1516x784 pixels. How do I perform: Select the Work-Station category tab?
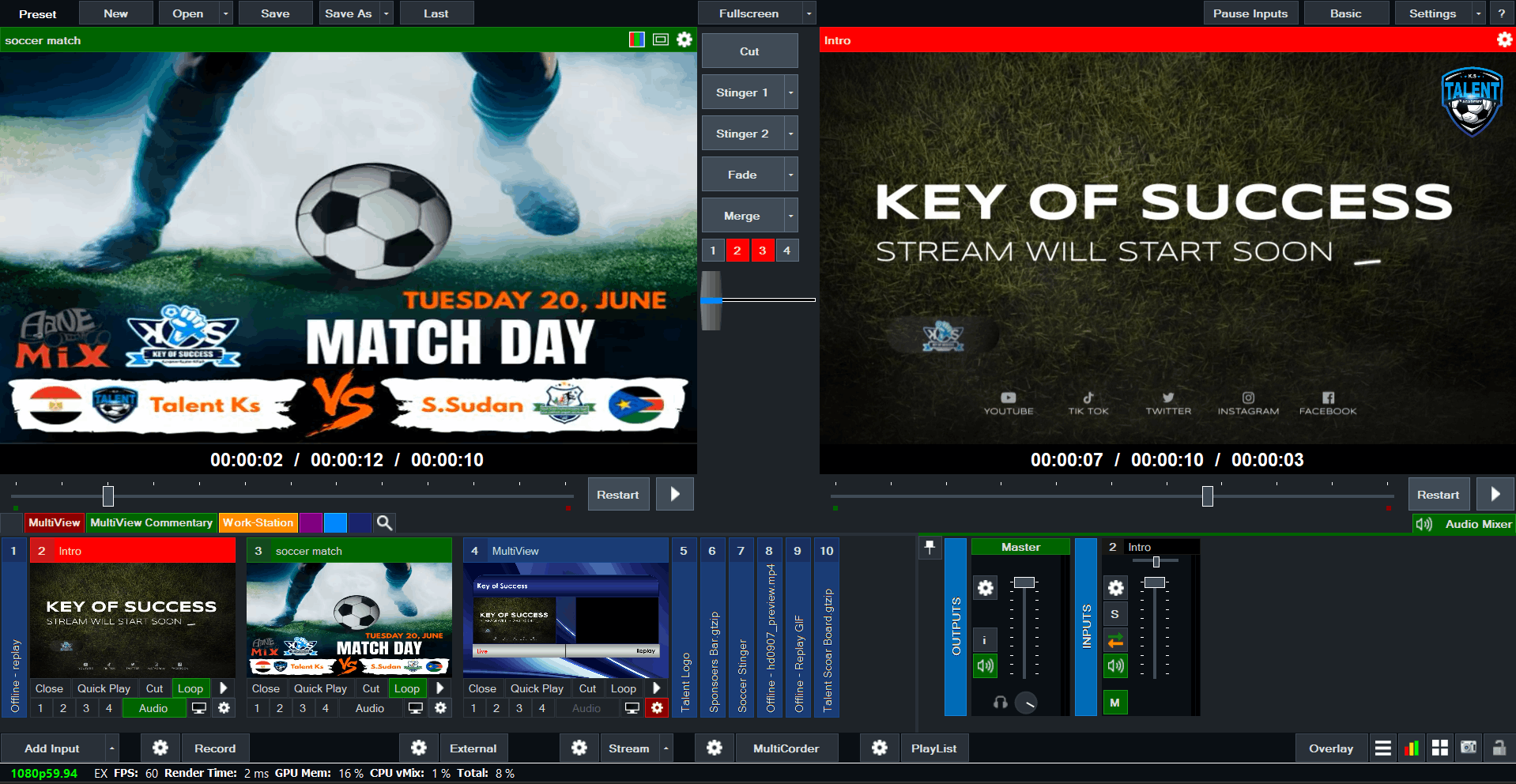tap(258, 522)
